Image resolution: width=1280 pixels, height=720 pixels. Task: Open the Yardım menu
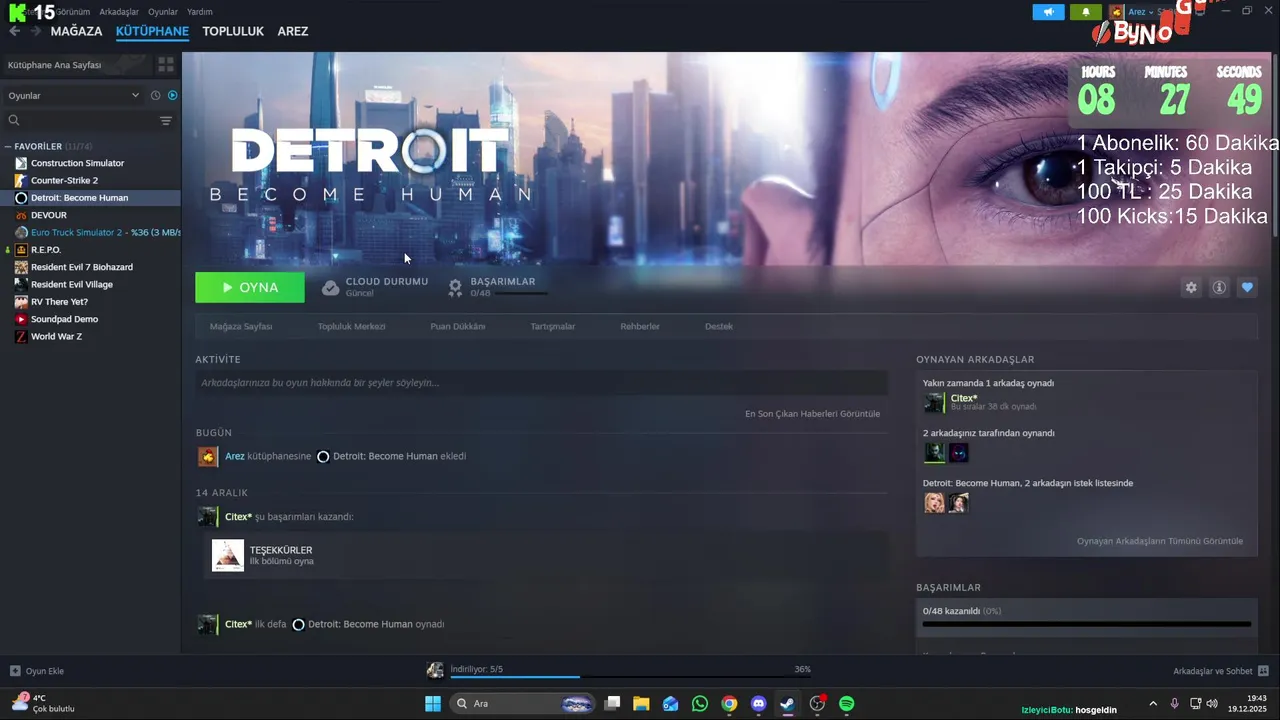[200, 12]
